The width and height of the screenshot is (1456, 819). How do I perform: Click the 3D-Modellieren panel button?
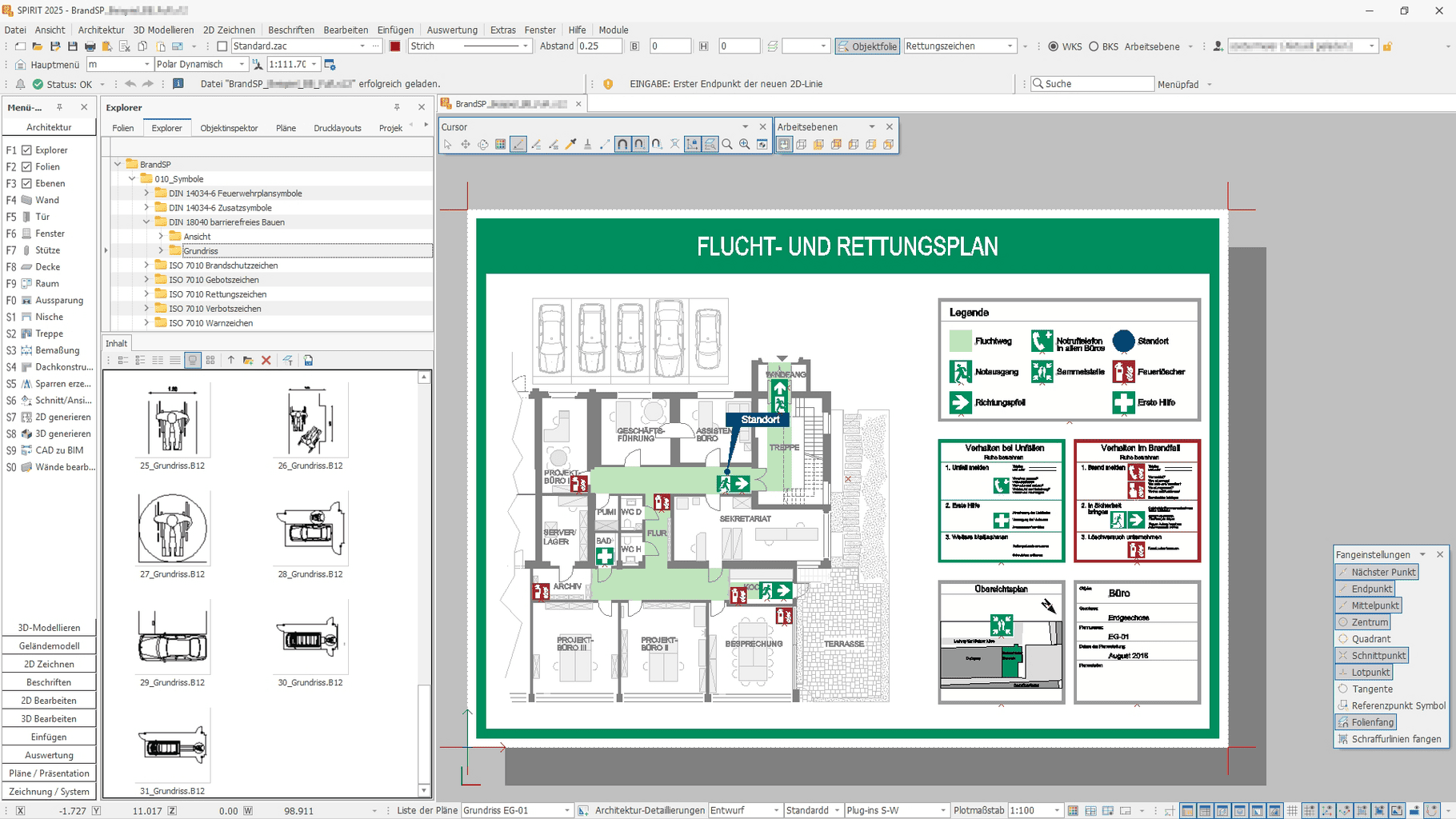click(x=49, y=628)
